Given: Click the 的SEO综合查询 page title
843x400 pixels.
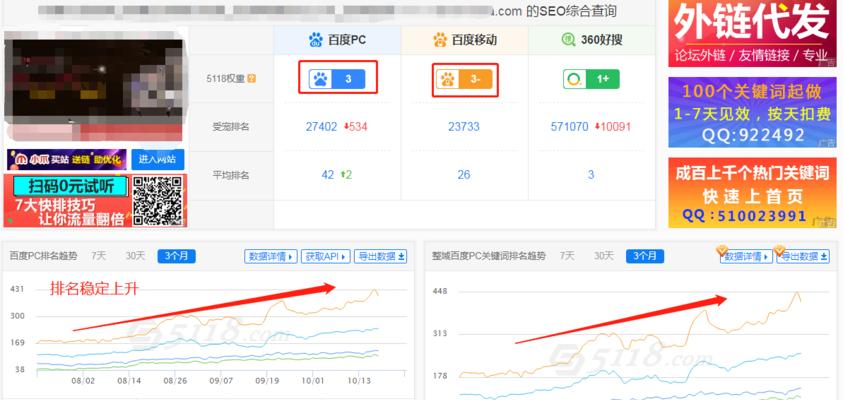Looking at the screenshot, I should pyautogui.click(x=571, y=11).
